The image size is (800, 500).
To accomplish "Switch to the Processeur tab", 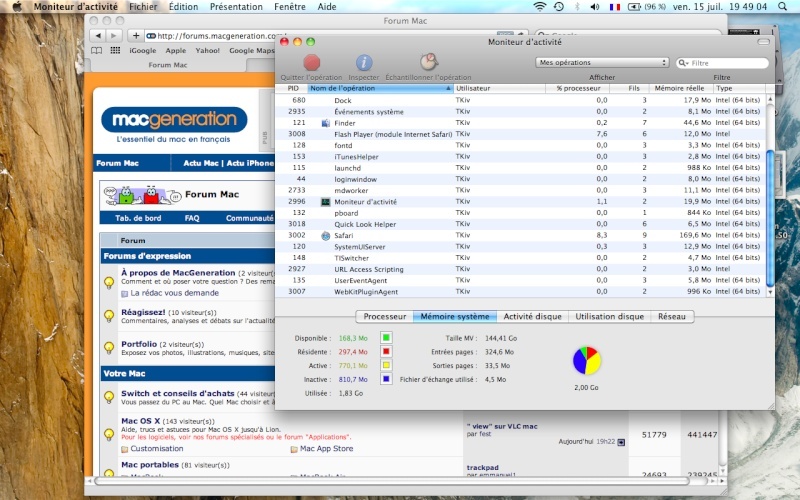I will click(384, 316).
